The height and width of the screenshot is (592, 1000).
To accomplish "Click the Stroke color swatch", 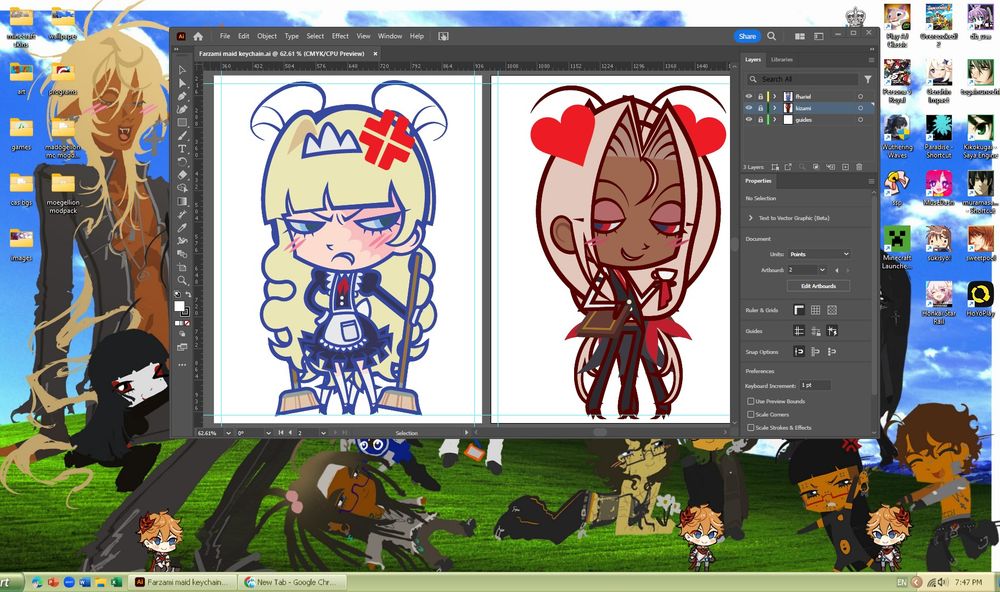I will pos(185,312).
